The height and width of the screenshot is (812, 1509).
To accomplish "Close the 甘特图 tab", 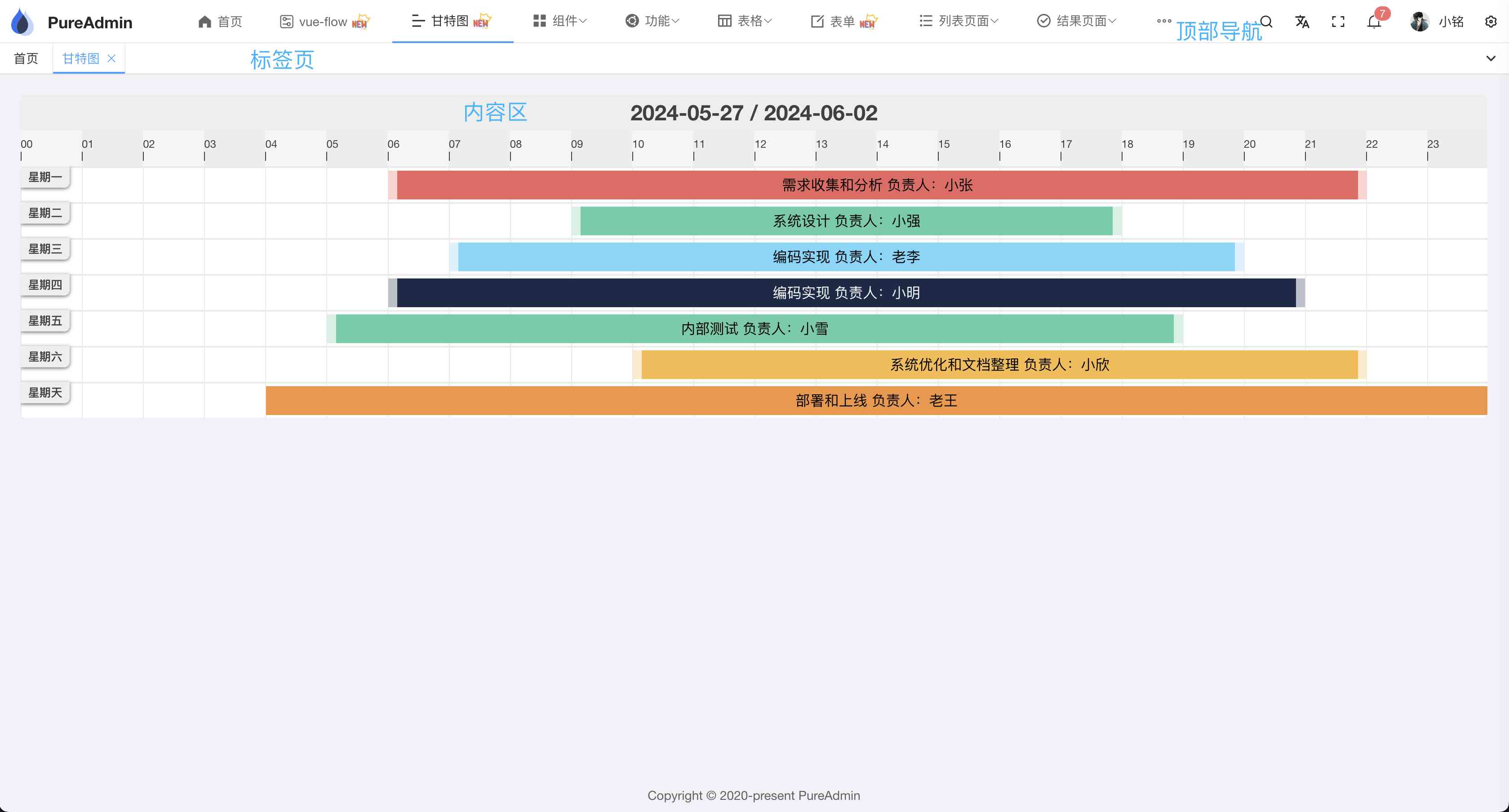I will pos(111,58).
